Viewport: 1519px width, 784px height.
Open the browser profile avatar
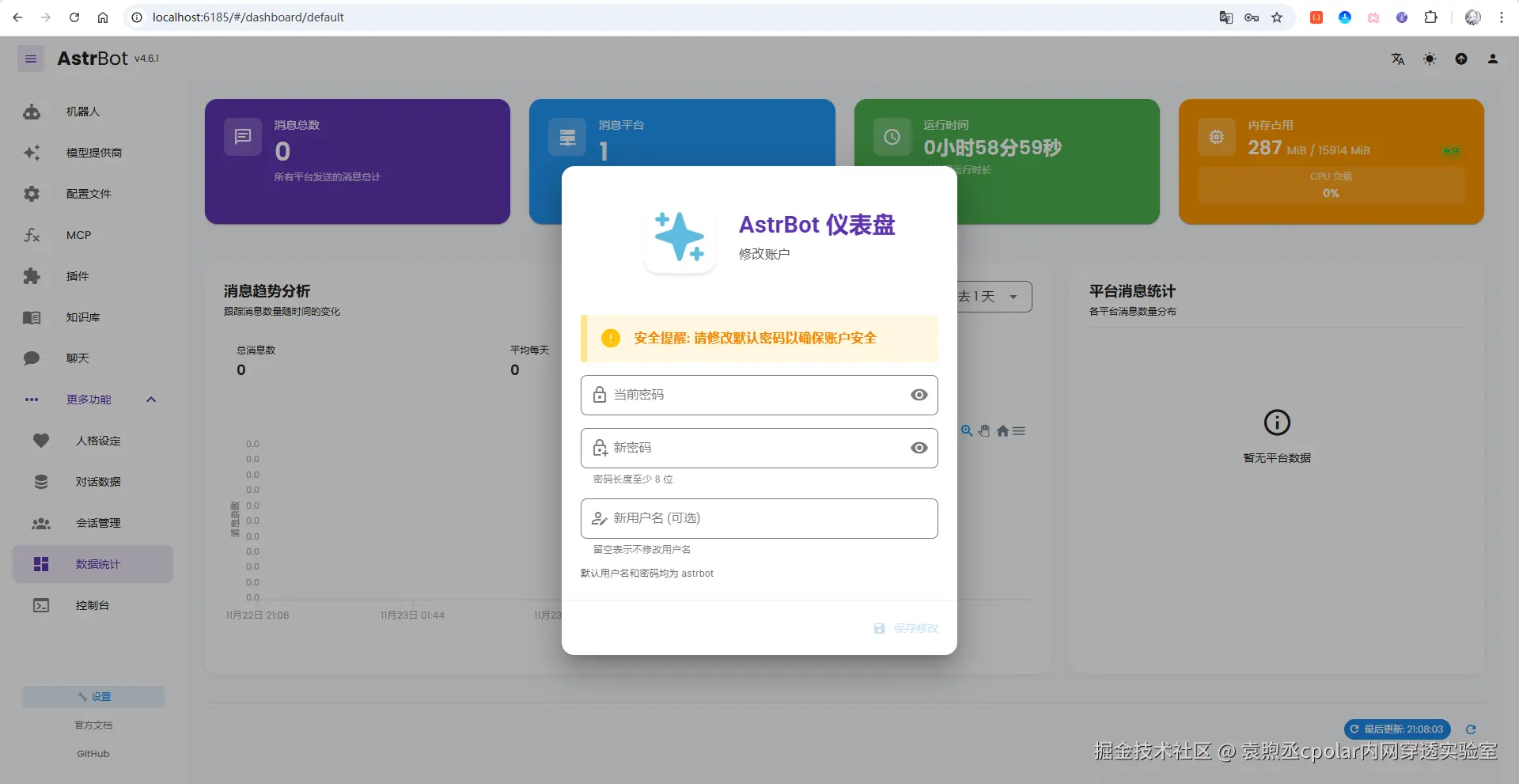pos(1473,17)
